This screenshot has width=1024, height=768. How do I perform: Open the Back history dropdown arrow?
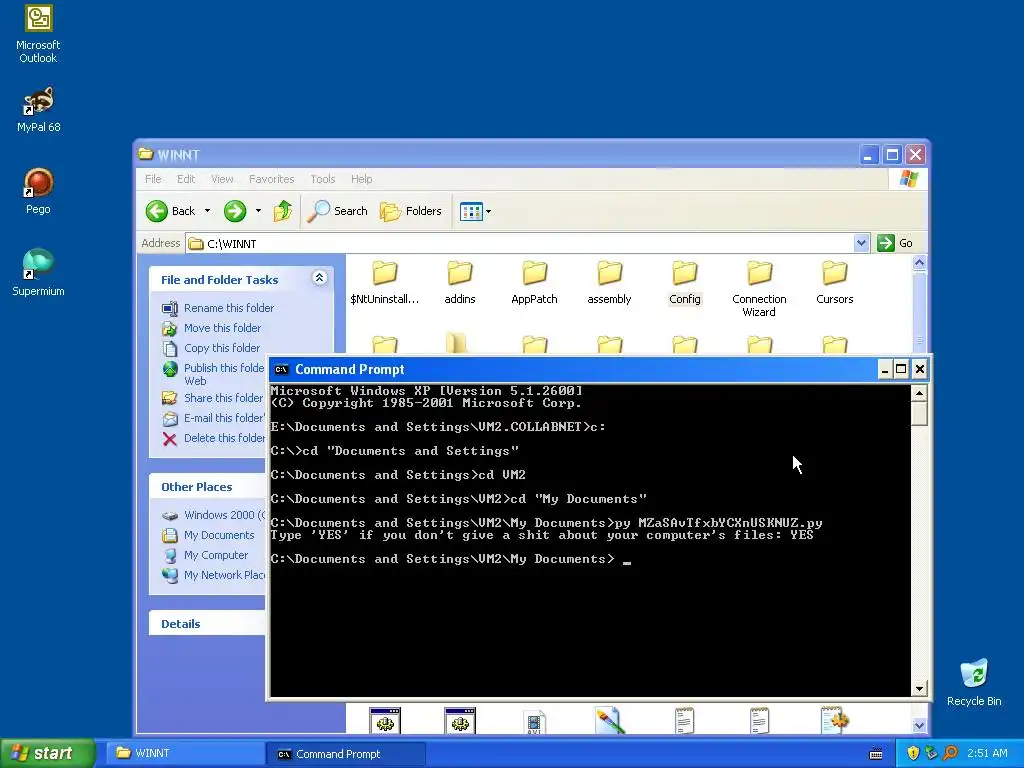pos(207,211)
